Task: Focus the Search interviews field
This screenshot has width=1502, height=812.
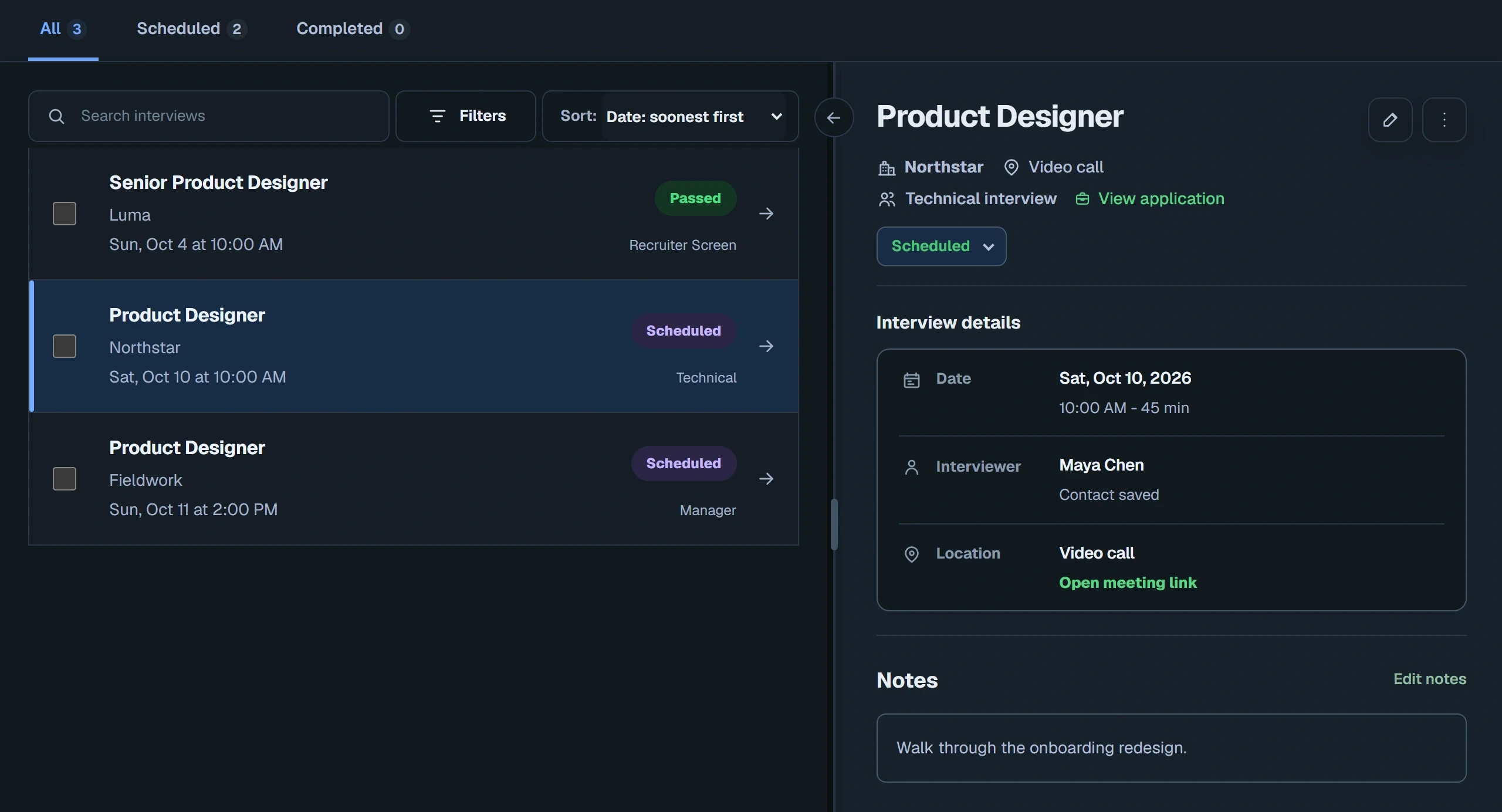Action: pos(209,116)
